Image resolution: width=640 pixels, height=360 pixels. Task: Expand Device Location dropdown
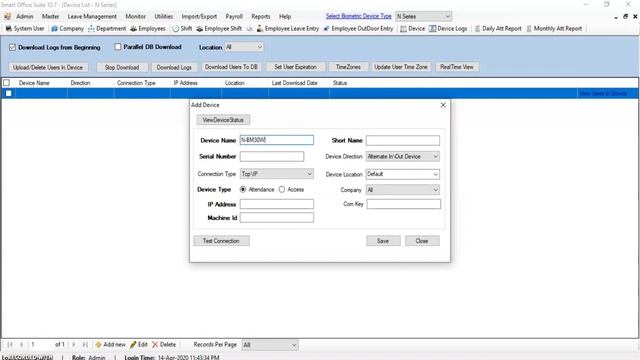click(403, 174)
